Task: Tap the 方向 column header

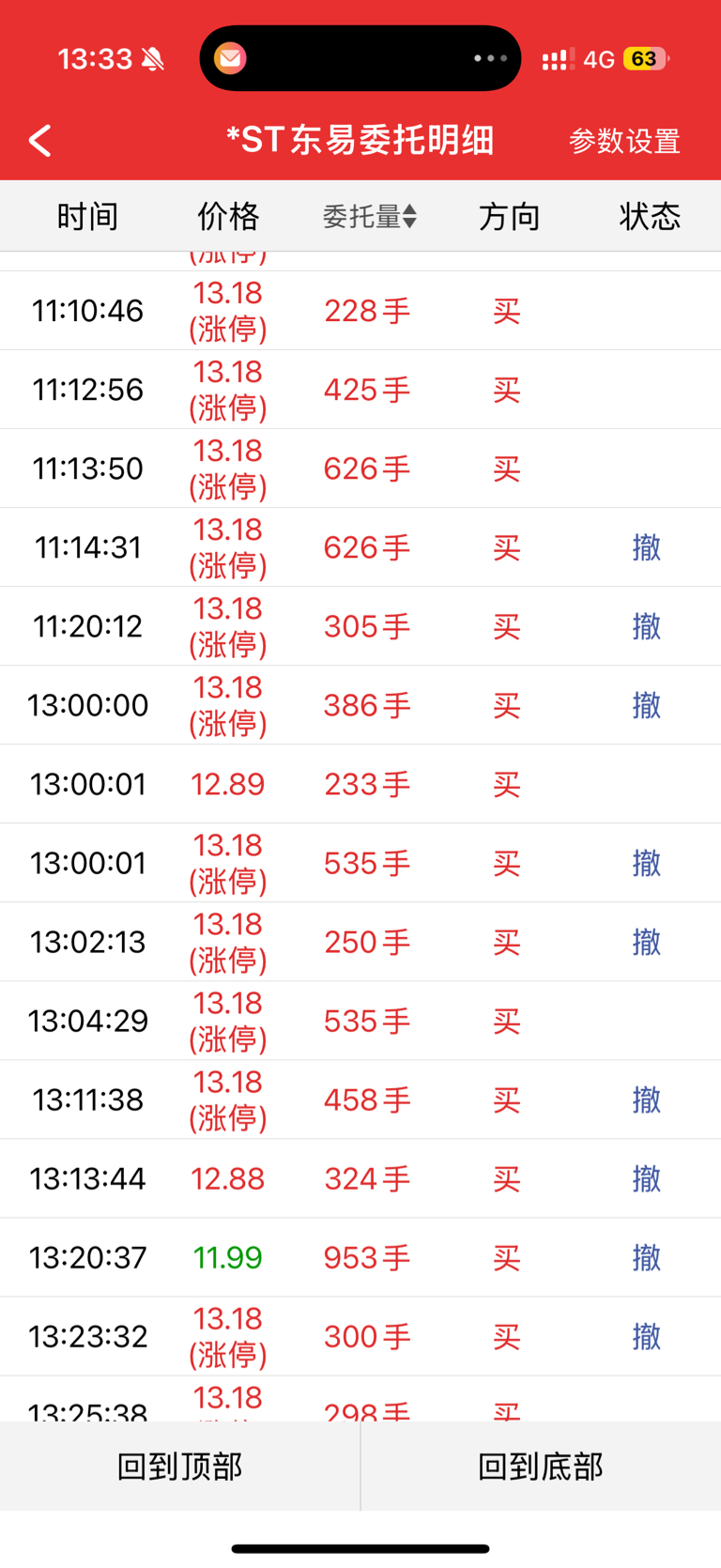Action: tap(510, 217)
